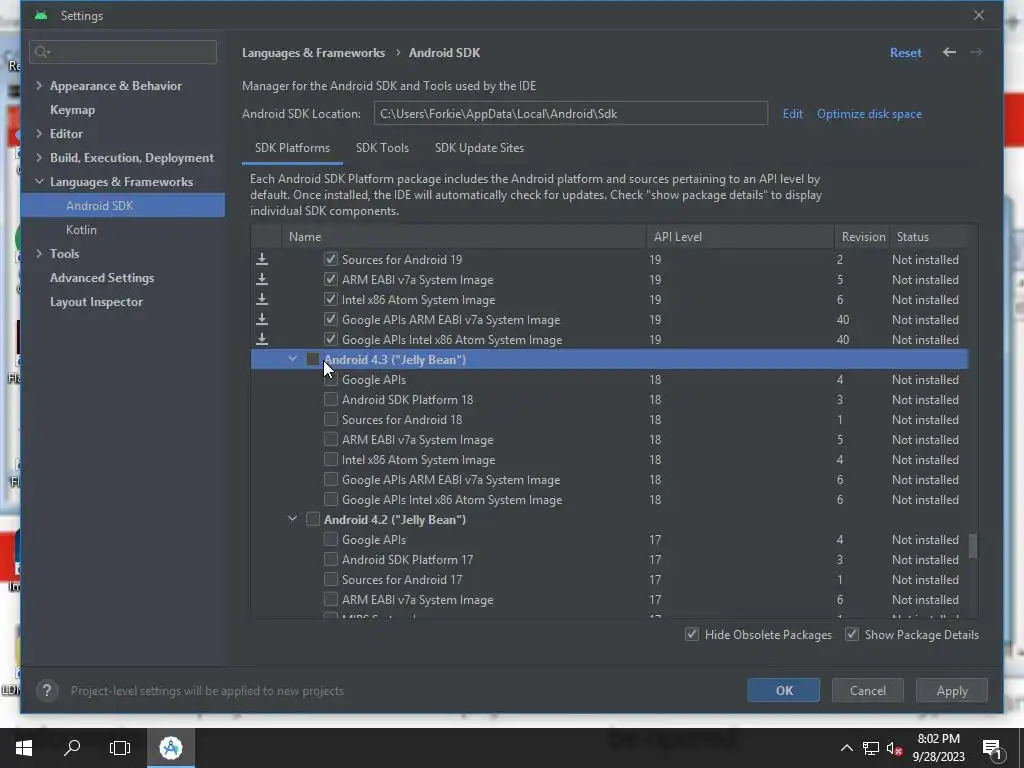The height and width of the screenshot is (768, 1024).
Task: Switch to SDK Tools tab
Action: pyautogui.click(x=382, y=148)
